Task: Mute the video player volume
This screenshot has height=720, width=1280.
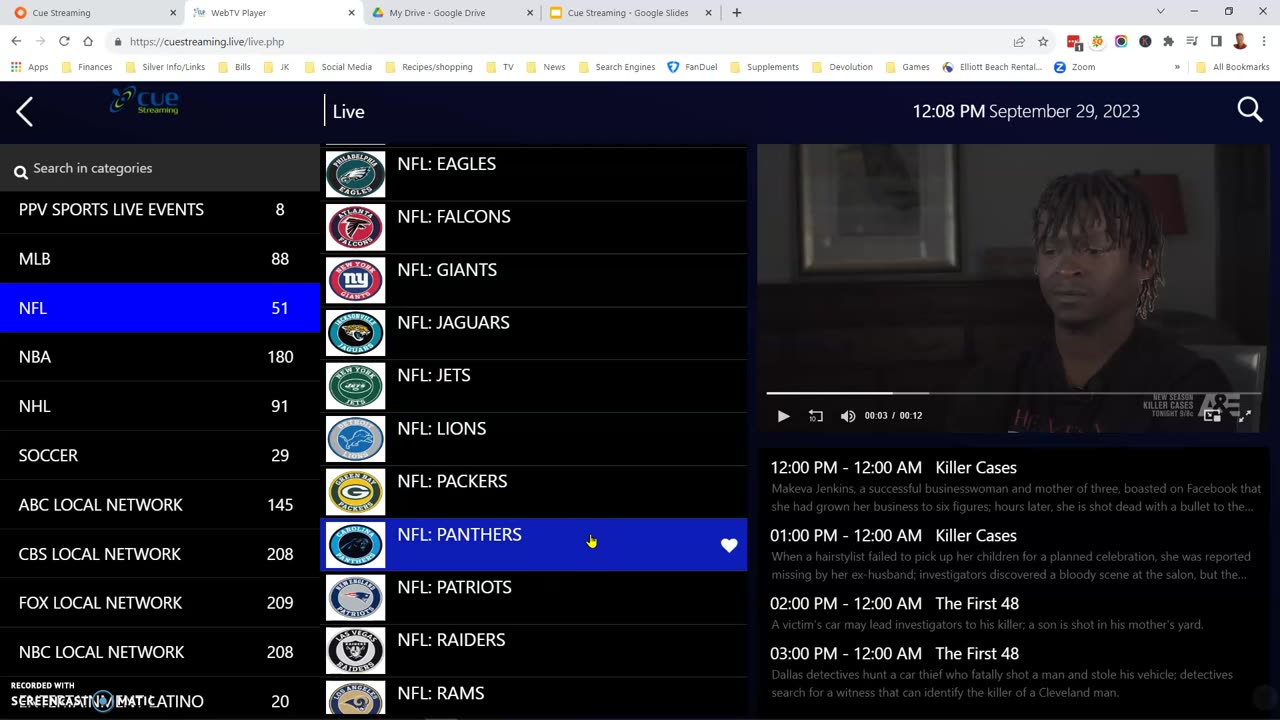Action: (x=848, y=416)
